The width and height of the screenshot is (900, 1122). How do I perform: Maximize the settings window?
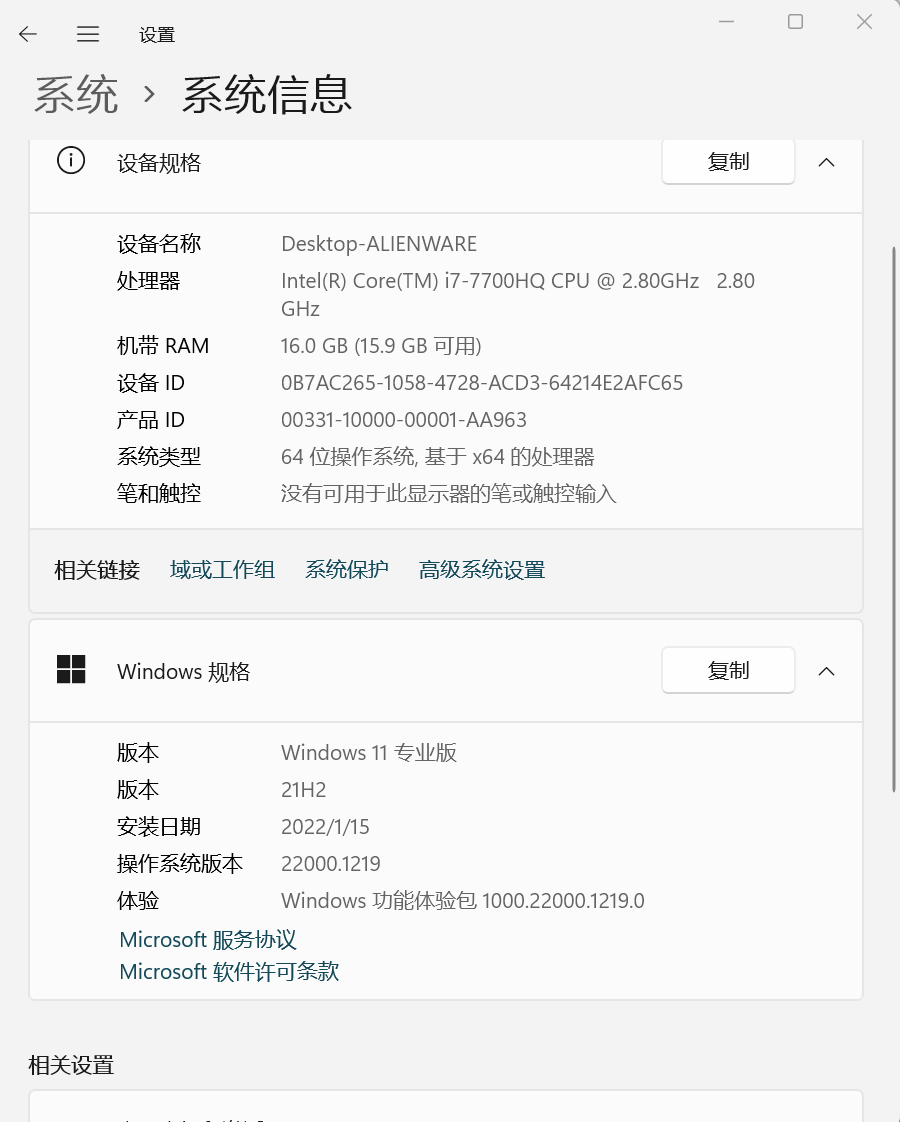point(796,21)
